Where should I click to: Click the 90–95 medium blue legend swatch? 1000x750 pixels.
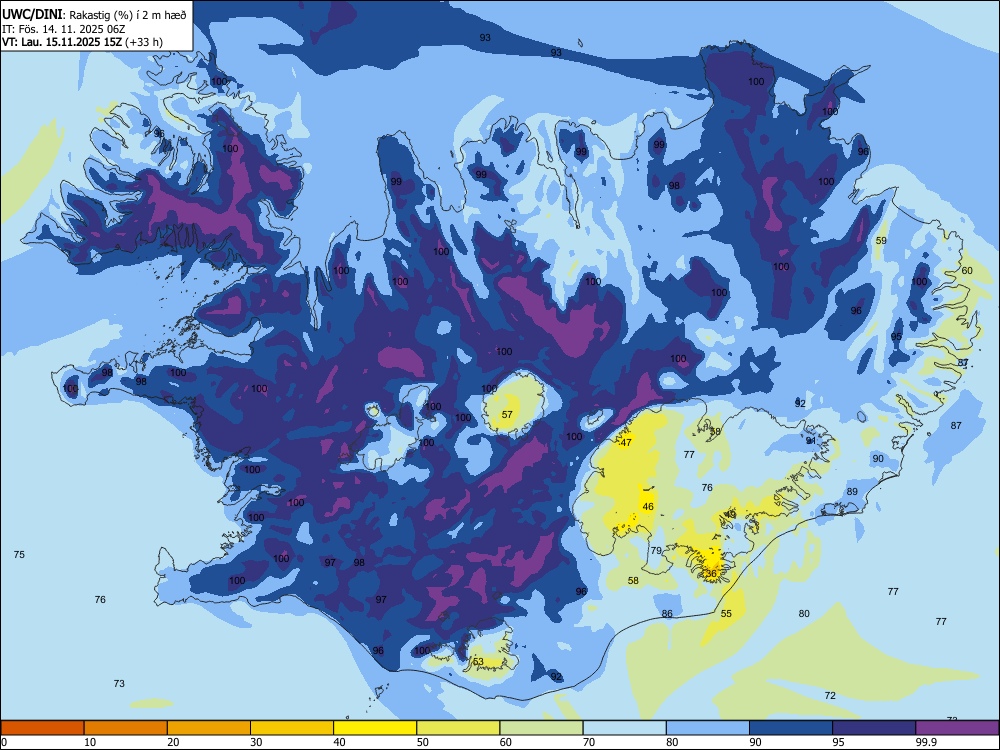[791, 728]
